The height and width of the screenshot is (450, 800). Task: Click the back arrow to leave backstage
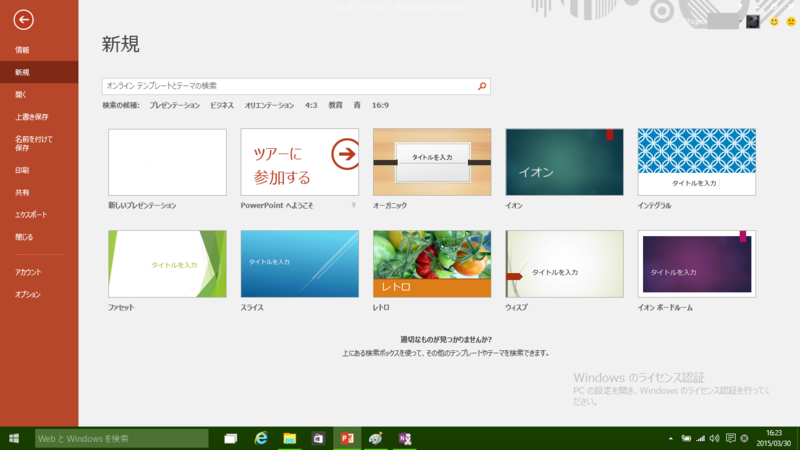click(23, 20)
